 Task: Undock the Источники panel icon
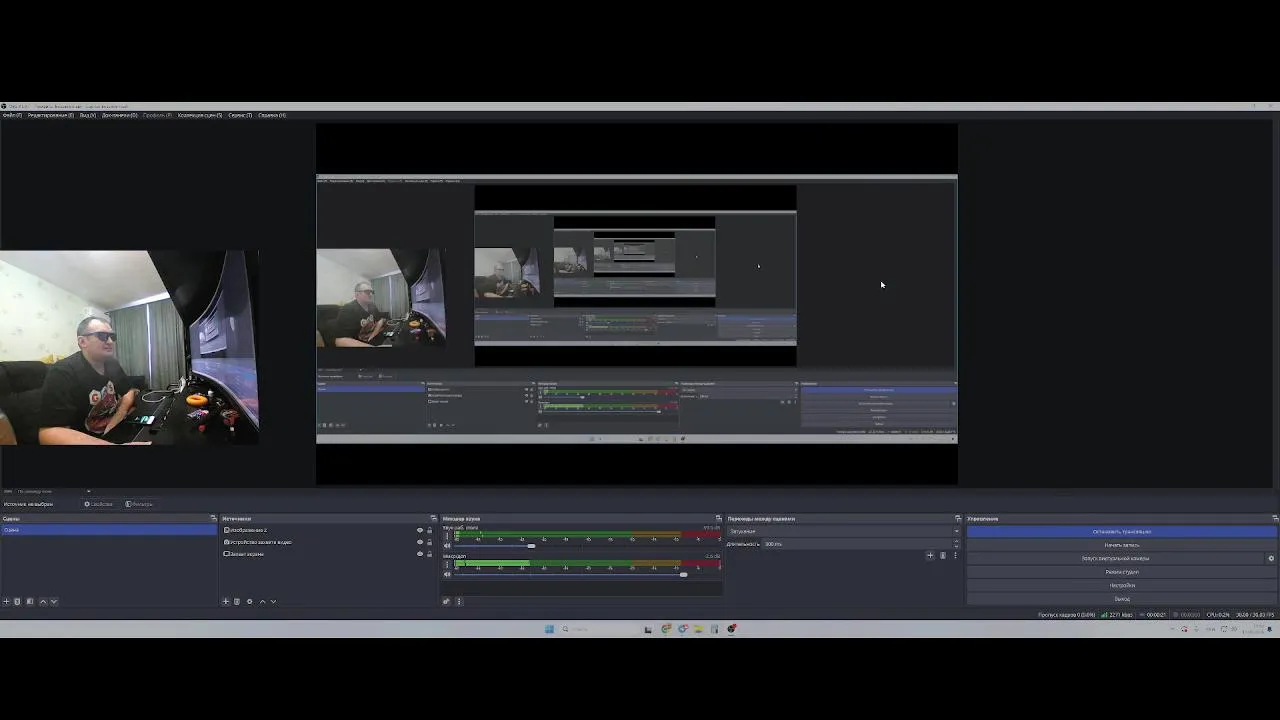pos(433,518)
